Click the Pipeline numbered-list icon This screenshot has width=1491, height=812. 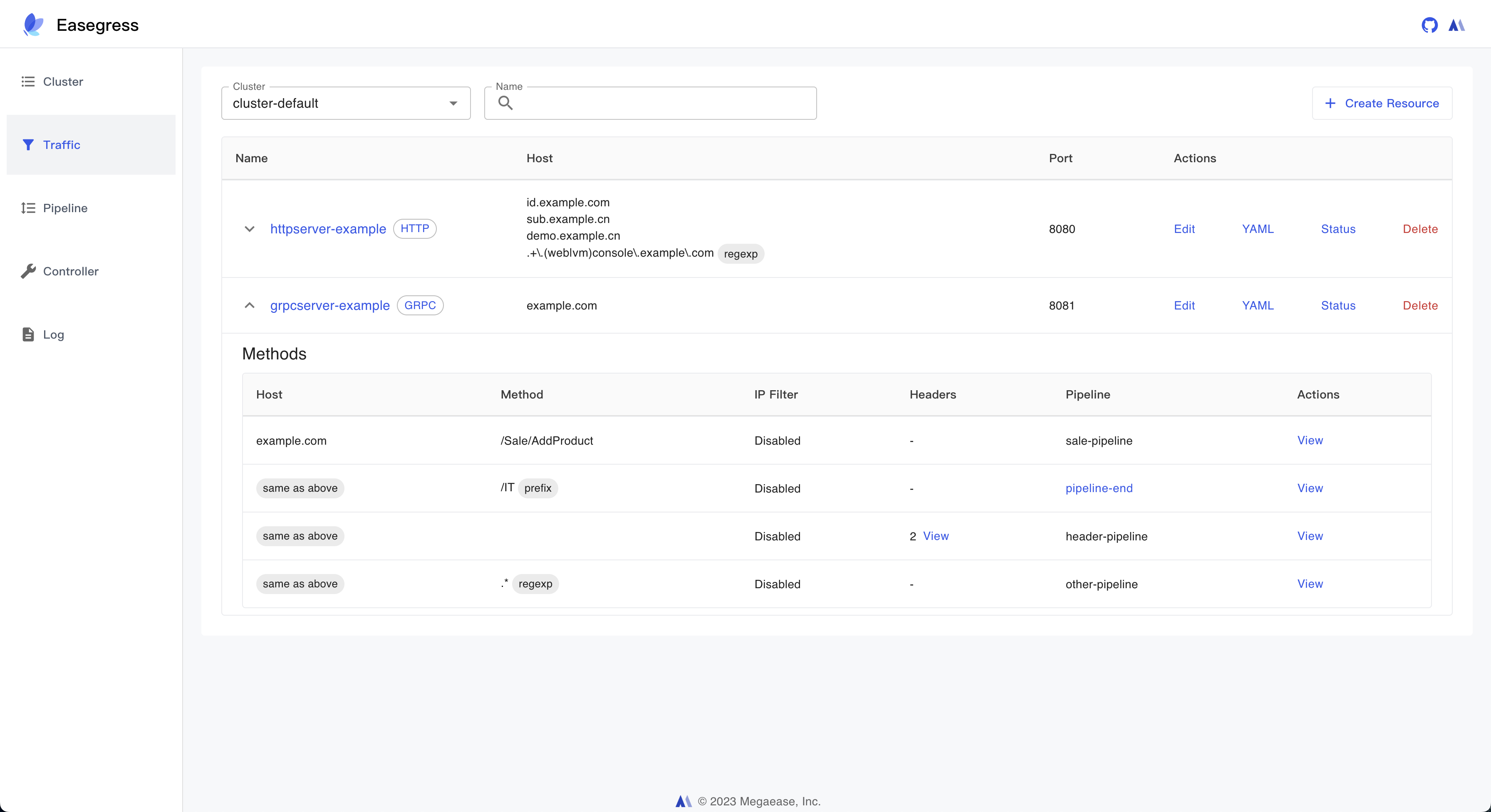click(28, 208)
